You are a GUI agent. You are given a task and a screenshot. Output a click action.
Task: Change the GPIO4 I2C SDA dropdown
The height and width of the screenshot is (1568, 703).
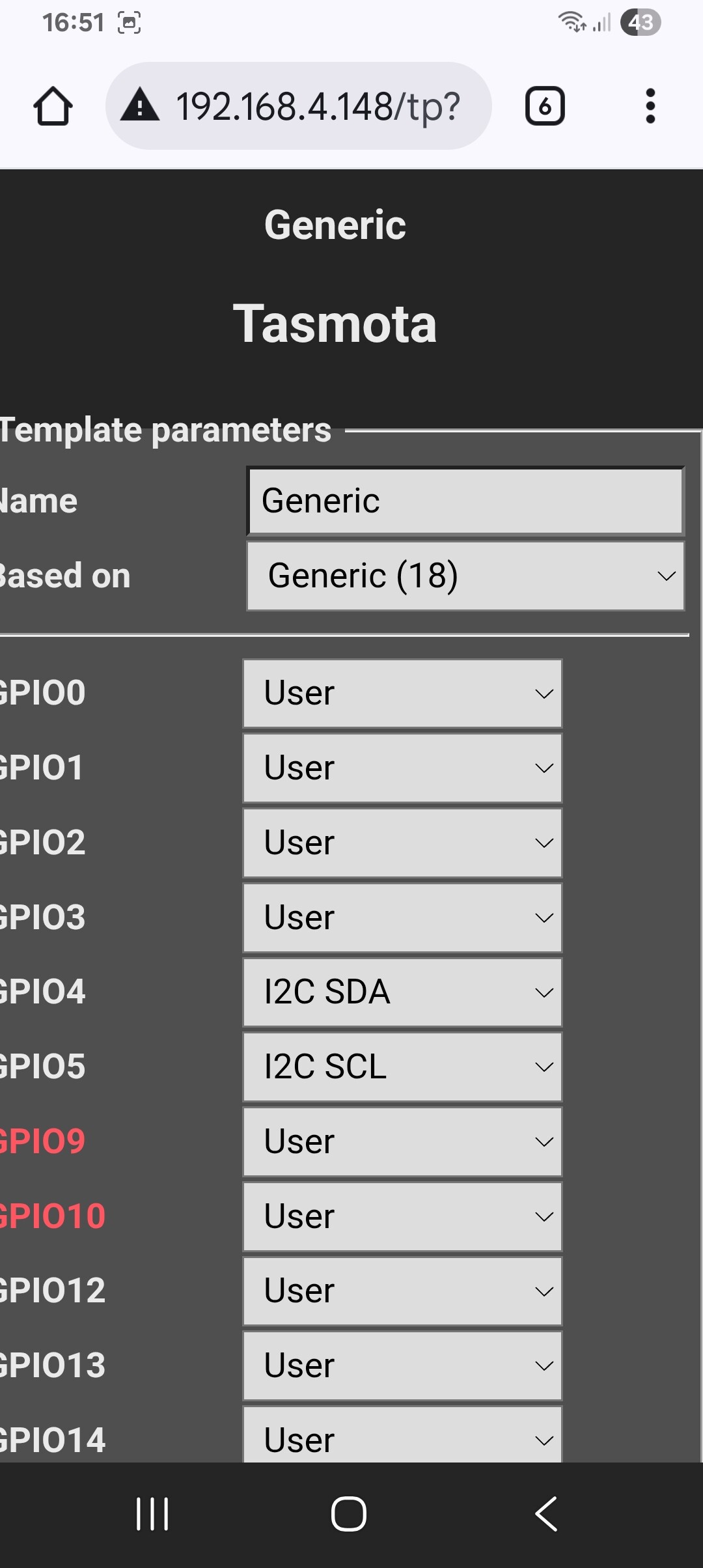402,992
